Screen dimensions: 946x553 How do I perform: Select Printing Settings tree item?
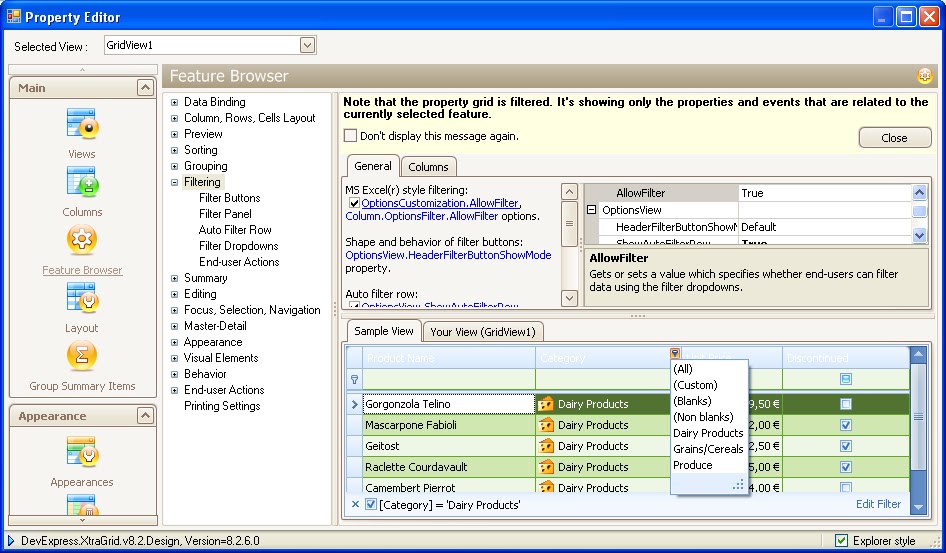click(222, 406)
